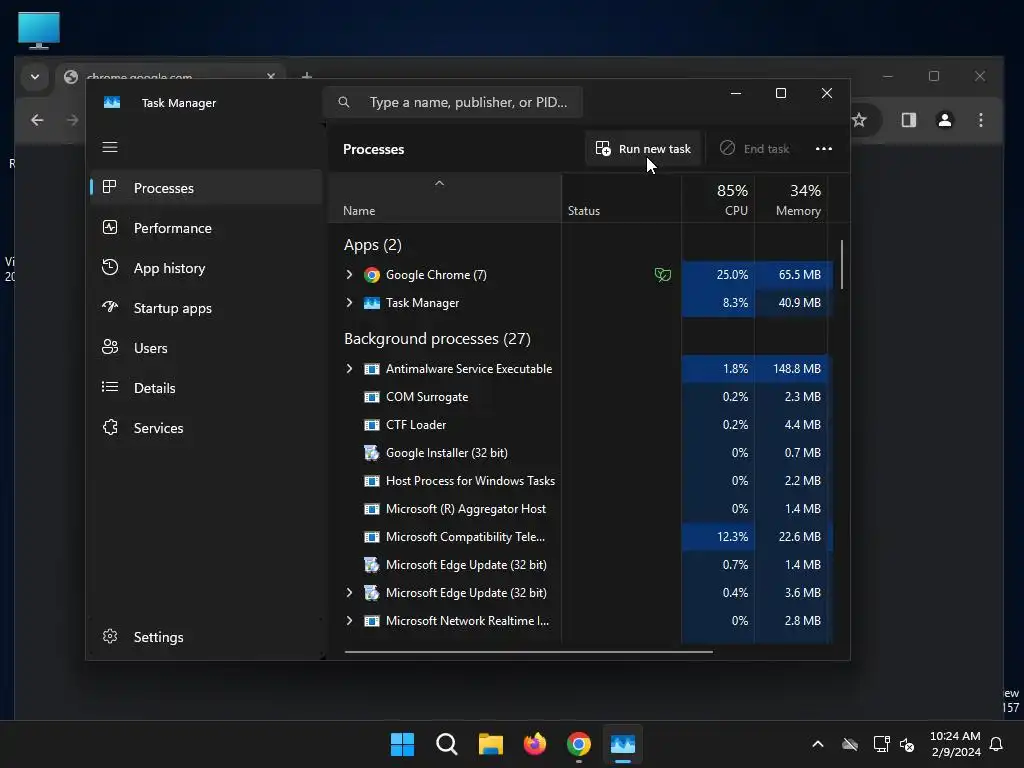Click the Task Manager search field

(453, 102)
